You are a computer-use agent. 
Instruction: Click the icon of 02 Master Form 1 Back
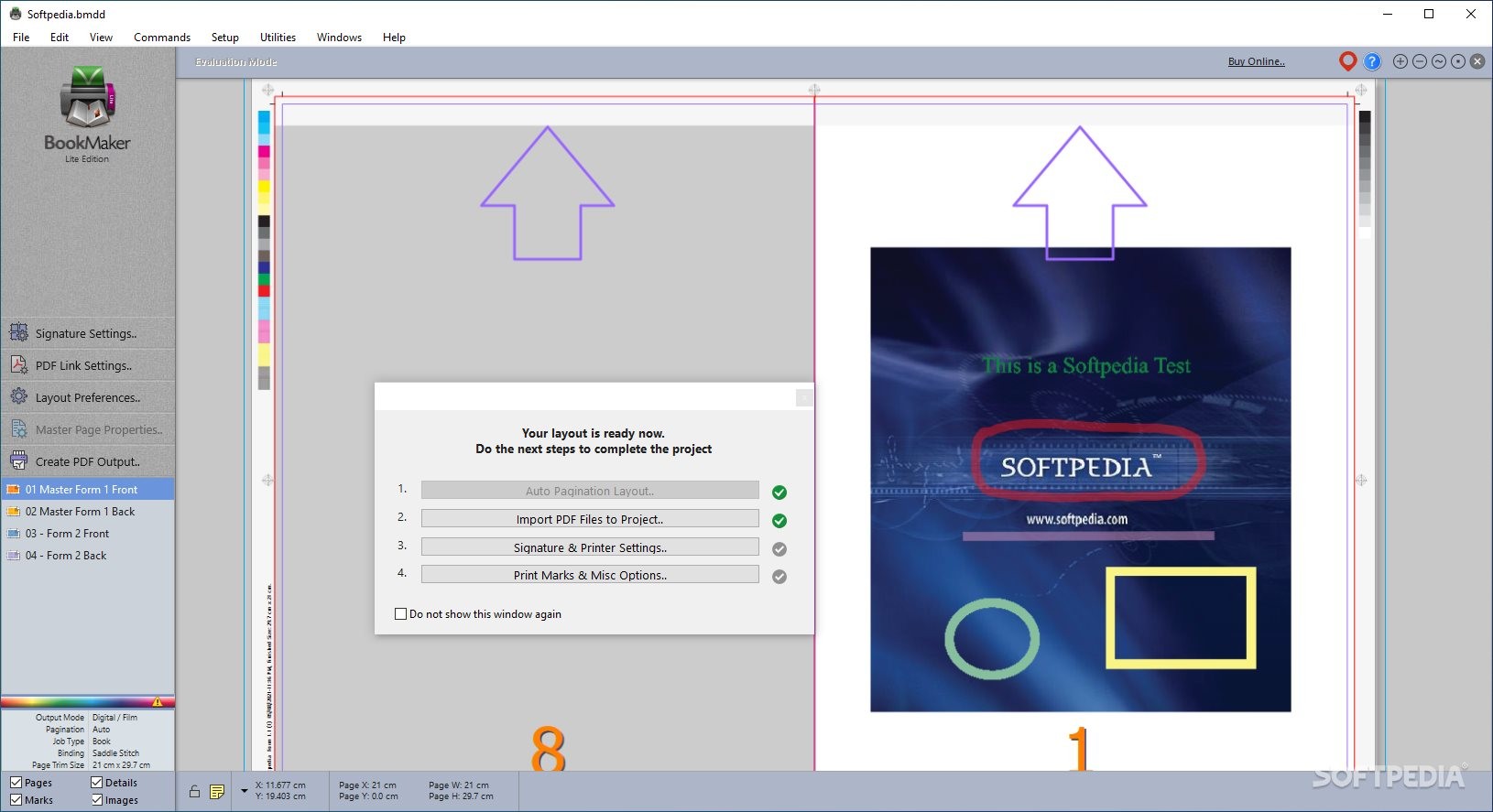[14, 512]
